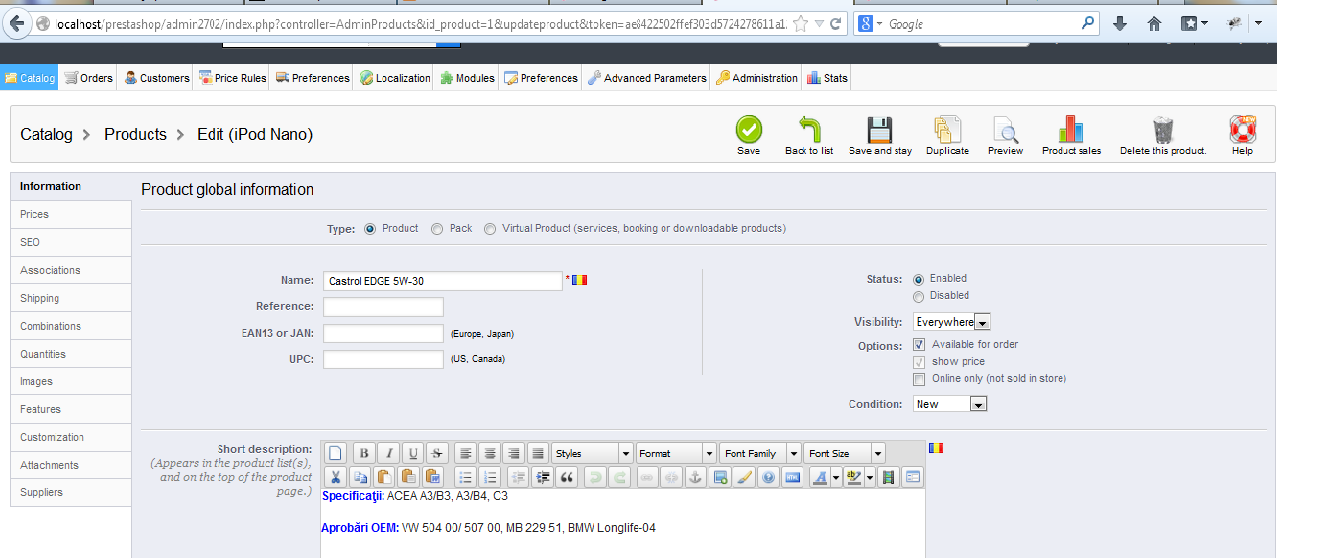Open the Font Size dropdown
The width and height of the screenshot is (1342, 558).
coord(845,453)
